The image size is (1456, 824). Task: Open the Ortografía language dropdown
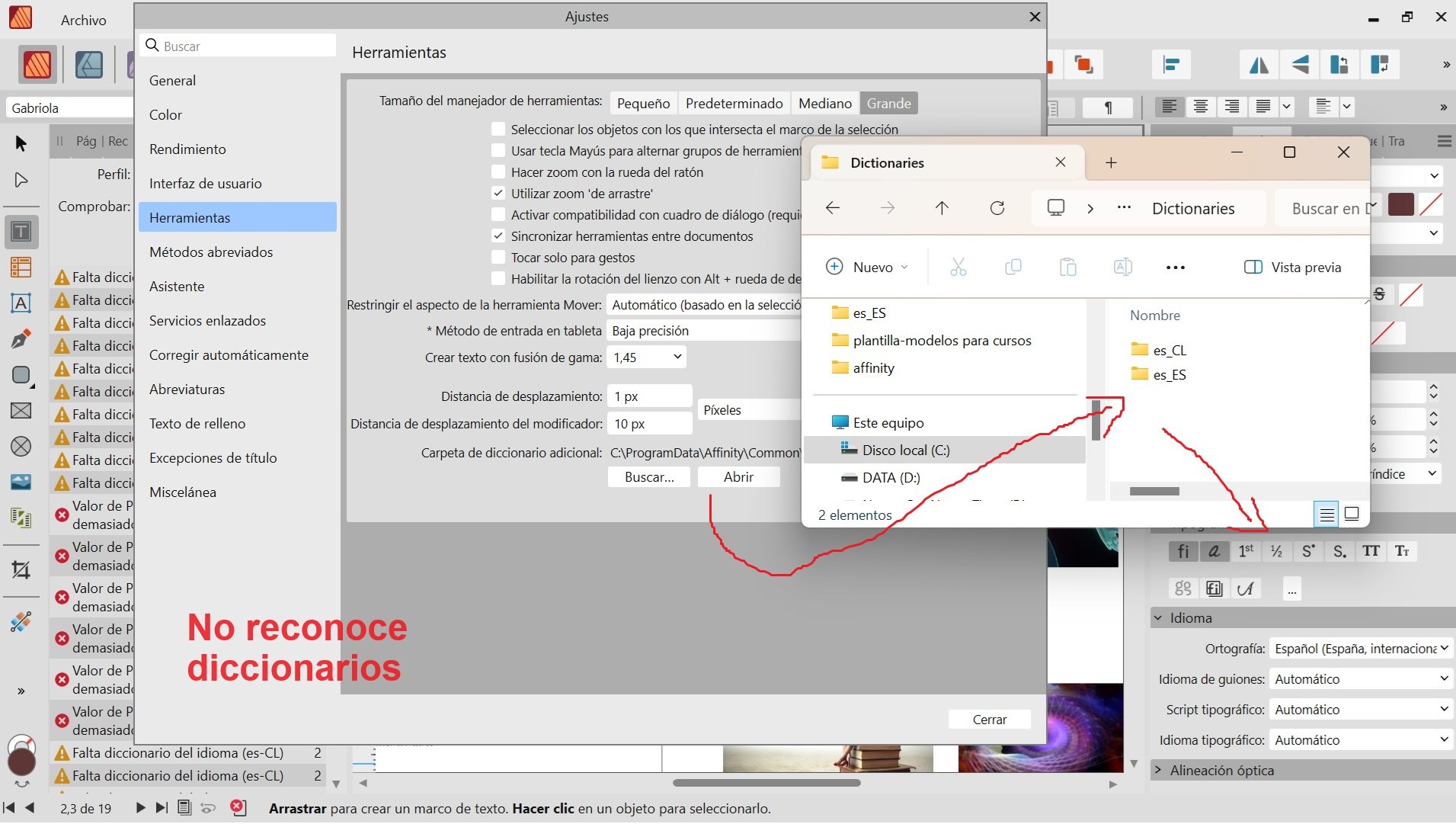click(x=1361, y=649)
